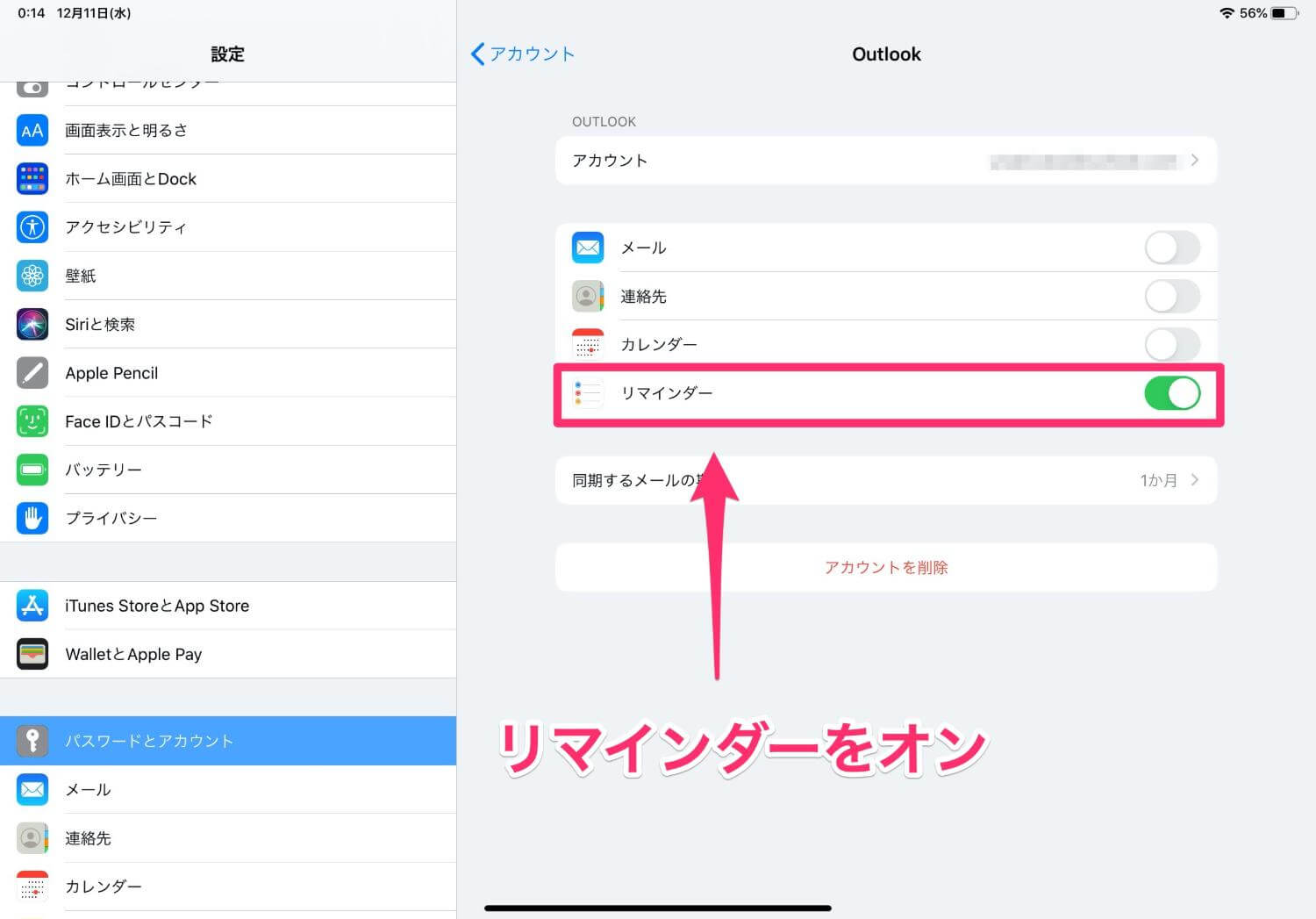This screenshot has height=919, width=1316.
Task: Tap the Contacts icon in Outlook panel
Action: (x=588, y=297)
